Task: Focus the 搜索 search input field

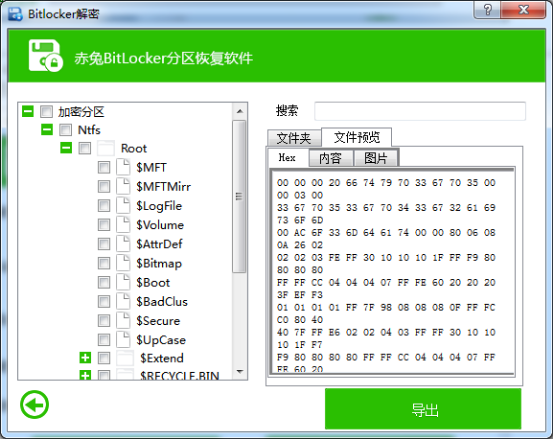Action: coord(420,111)
